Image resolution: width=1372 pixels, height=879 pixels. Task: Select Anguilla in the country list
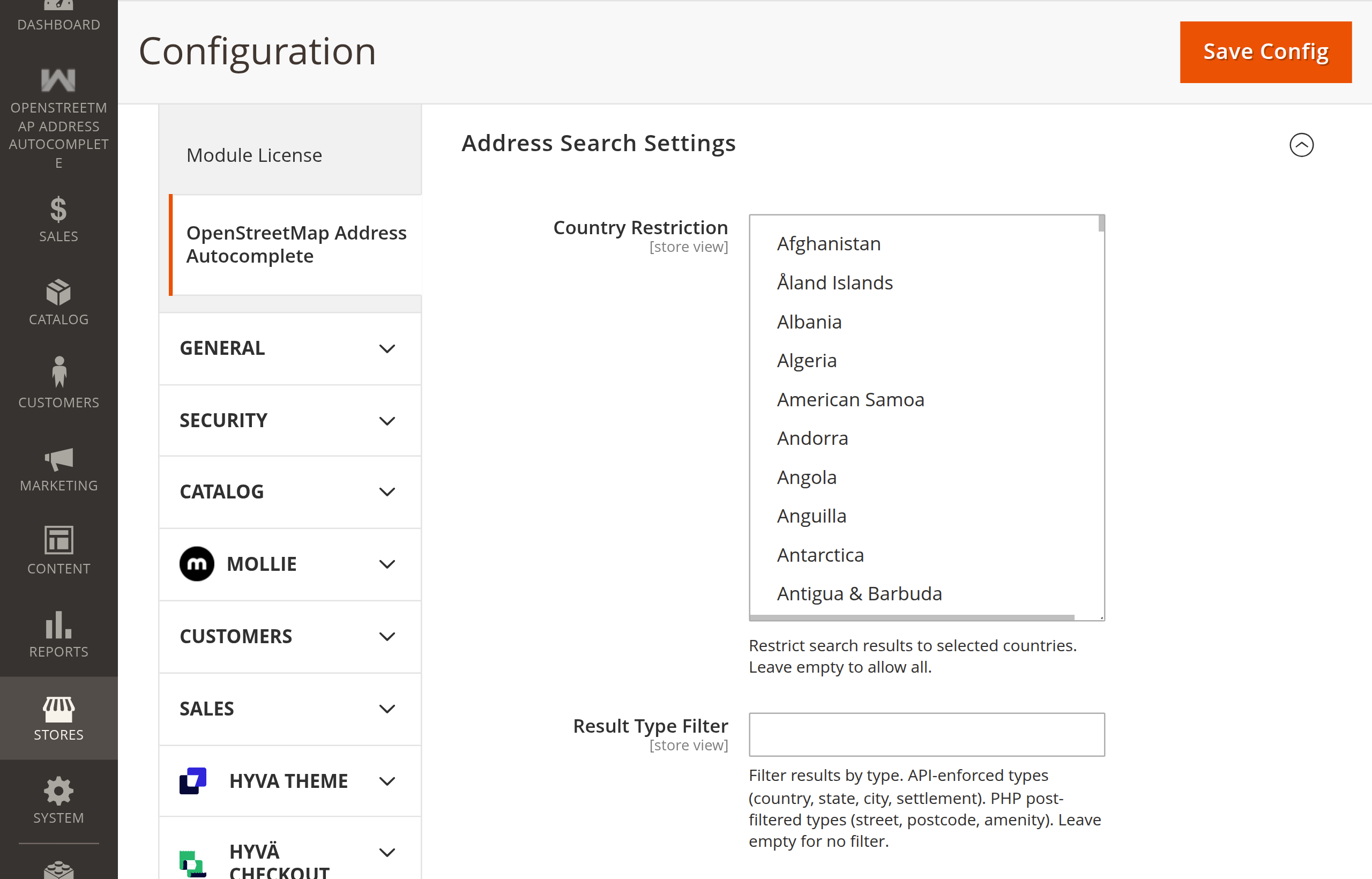click(811, 516)
